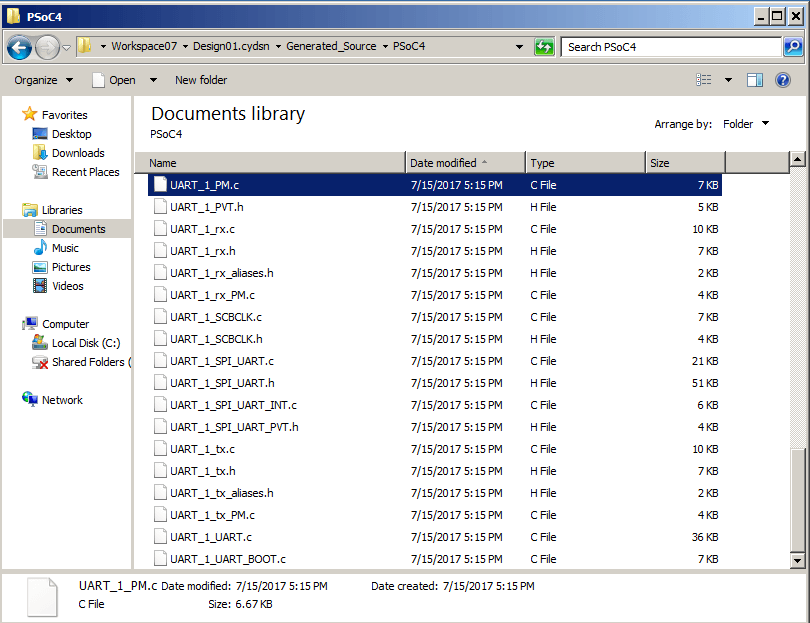Click the file icon of UART_1_SCBCLK.c

[161, 317]
